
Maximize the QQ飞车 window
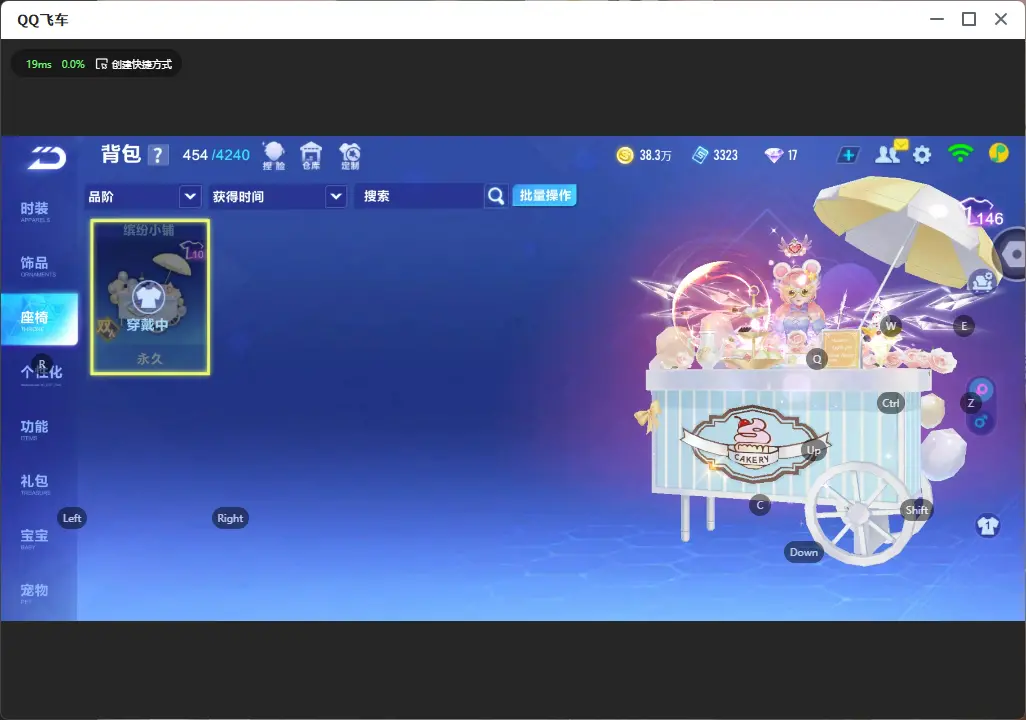coord(969,20)
